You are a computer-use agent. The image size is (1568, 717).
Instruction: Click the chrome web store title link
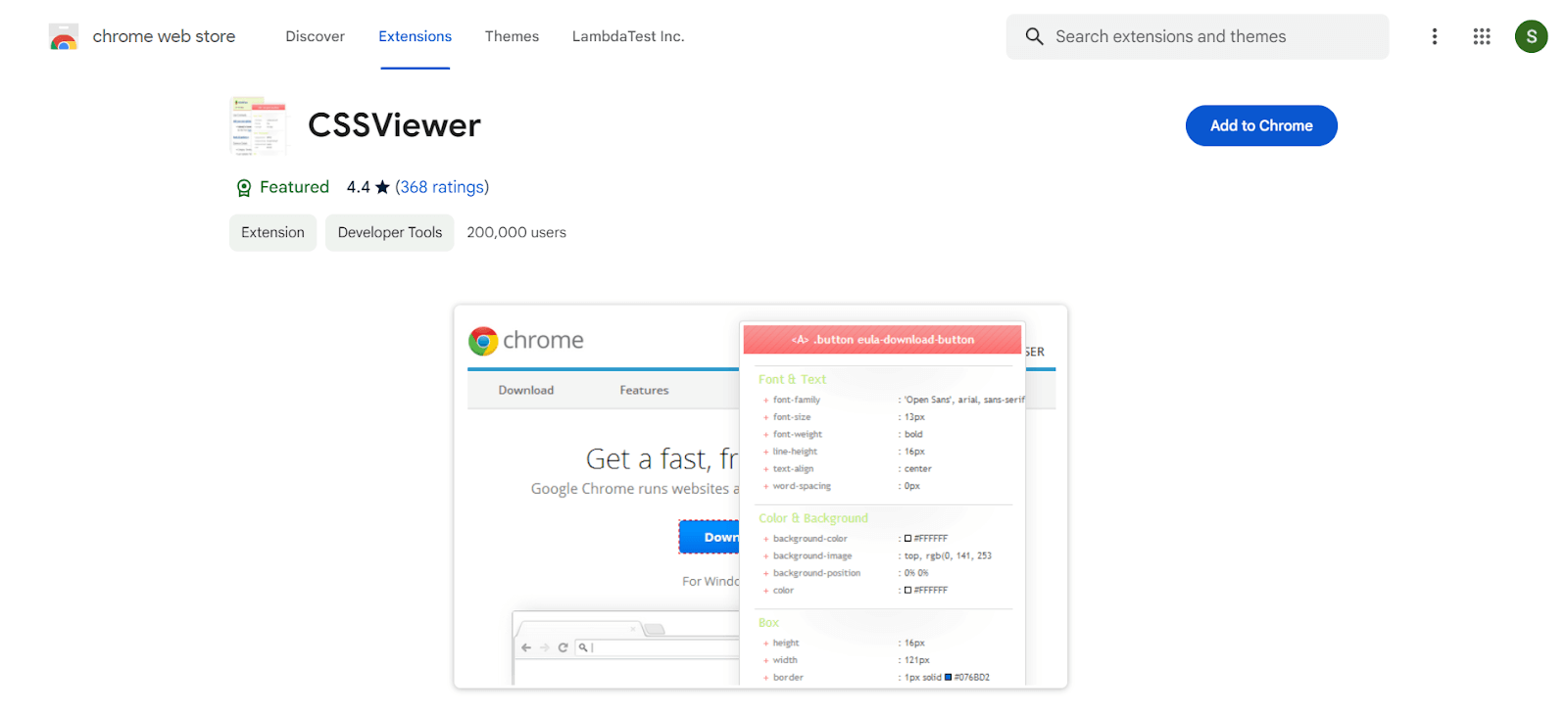tap(164, 36)
